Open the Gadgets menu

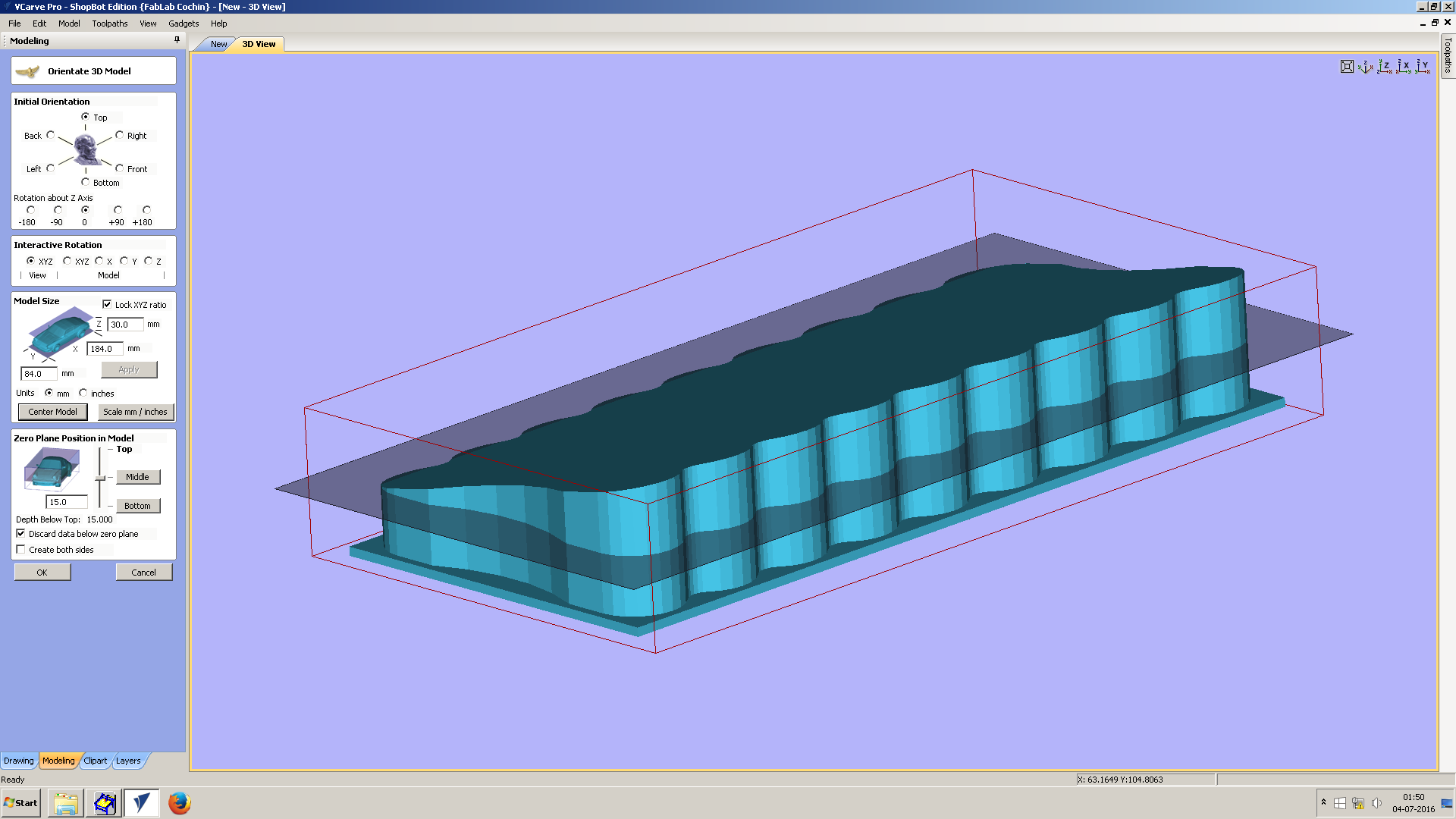click(184, 24)
